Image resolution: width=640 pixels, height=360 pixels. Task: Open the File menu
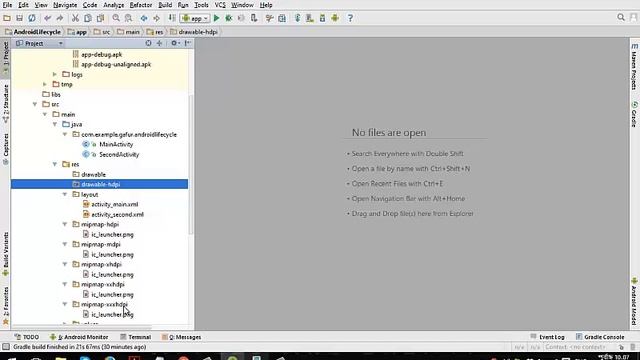[x=7, y=5]
